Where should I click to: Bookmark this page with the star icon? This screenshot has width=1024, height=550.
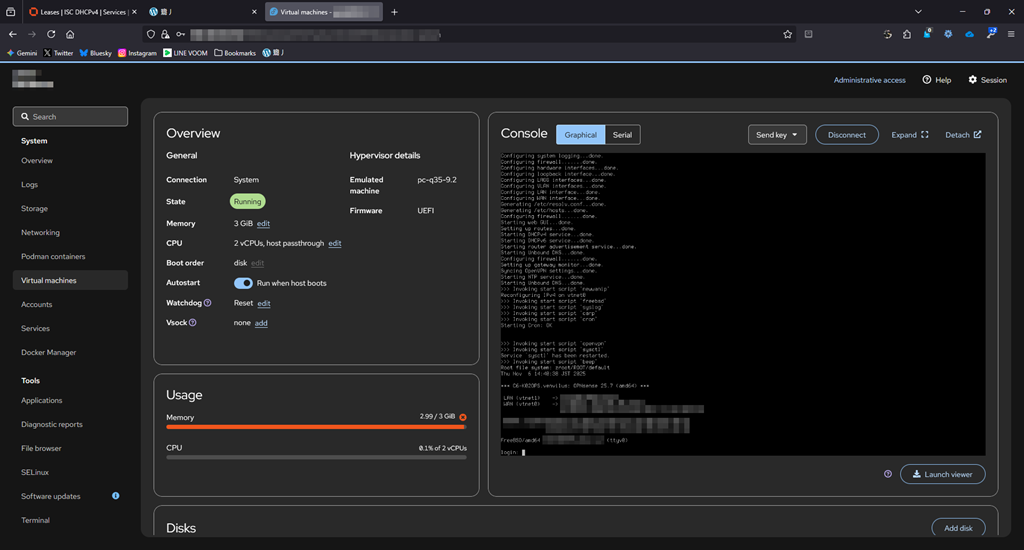[x=787, y=34]
